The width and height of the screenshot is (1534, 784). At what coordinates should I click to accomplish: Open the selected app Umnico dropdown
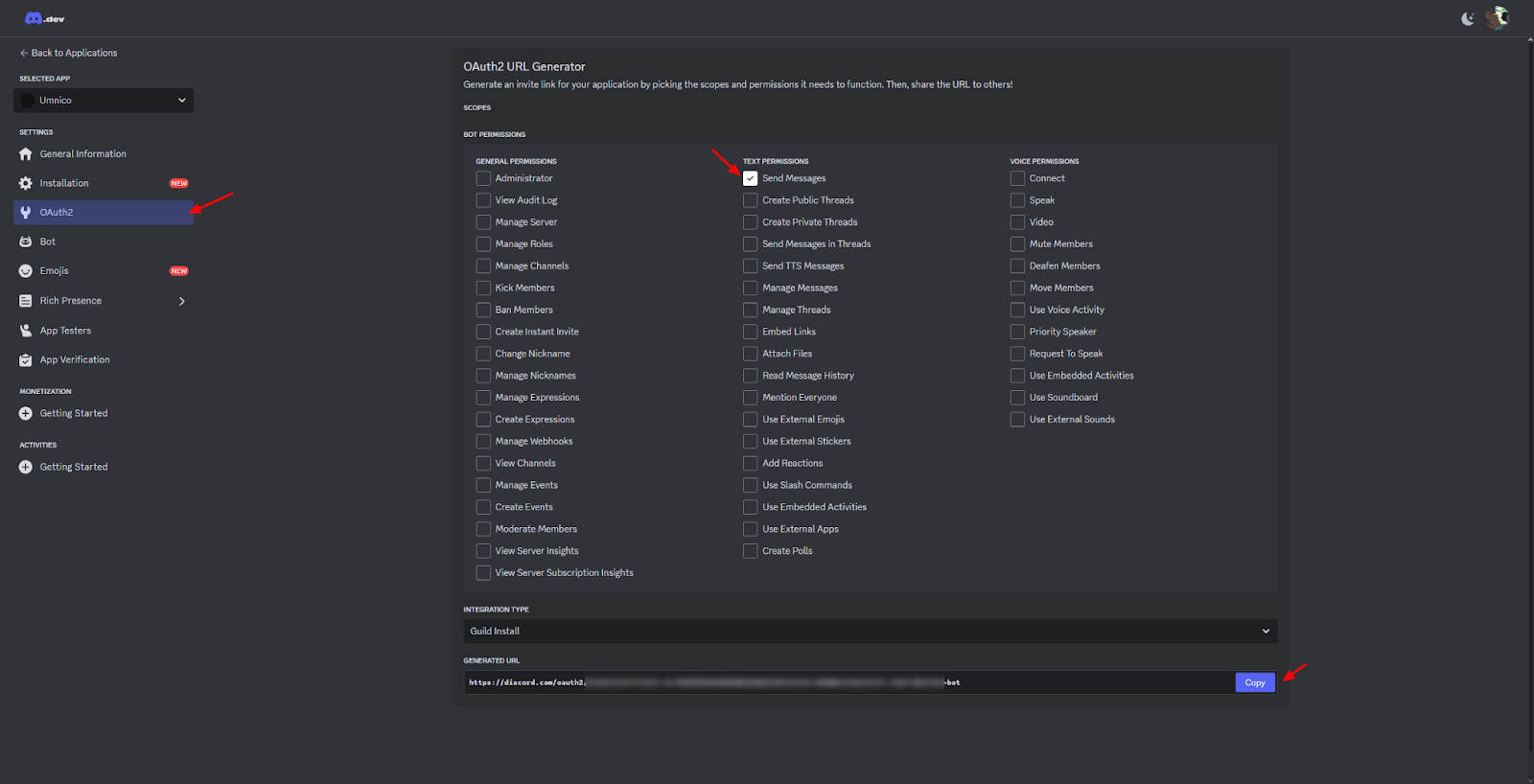tap(104, 101)
